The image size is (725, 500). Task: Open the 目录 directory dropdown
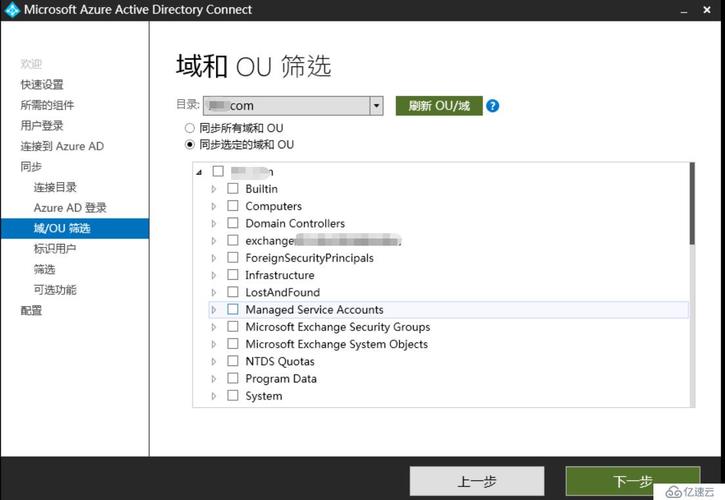pos(376,106)
